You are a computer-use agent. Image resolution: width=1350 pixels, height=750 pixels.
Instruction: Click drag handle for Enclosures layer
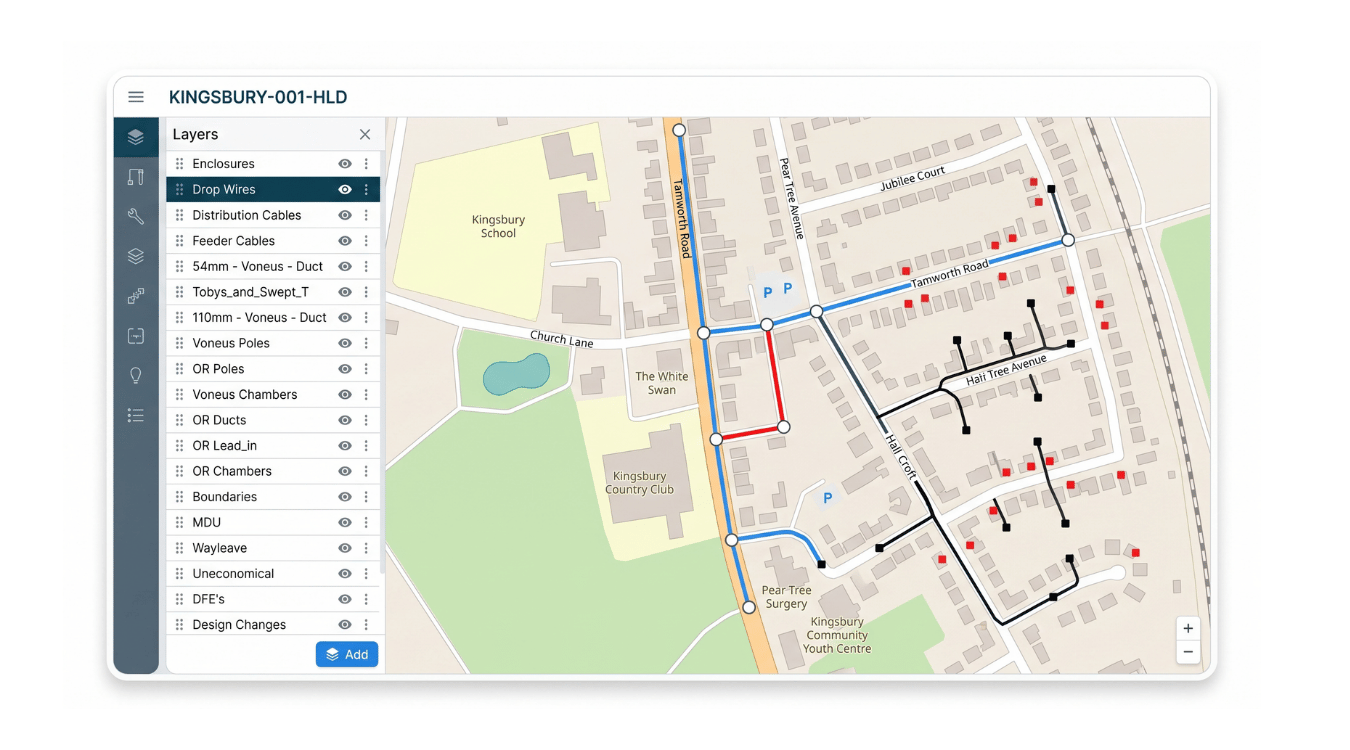point(180,164)
